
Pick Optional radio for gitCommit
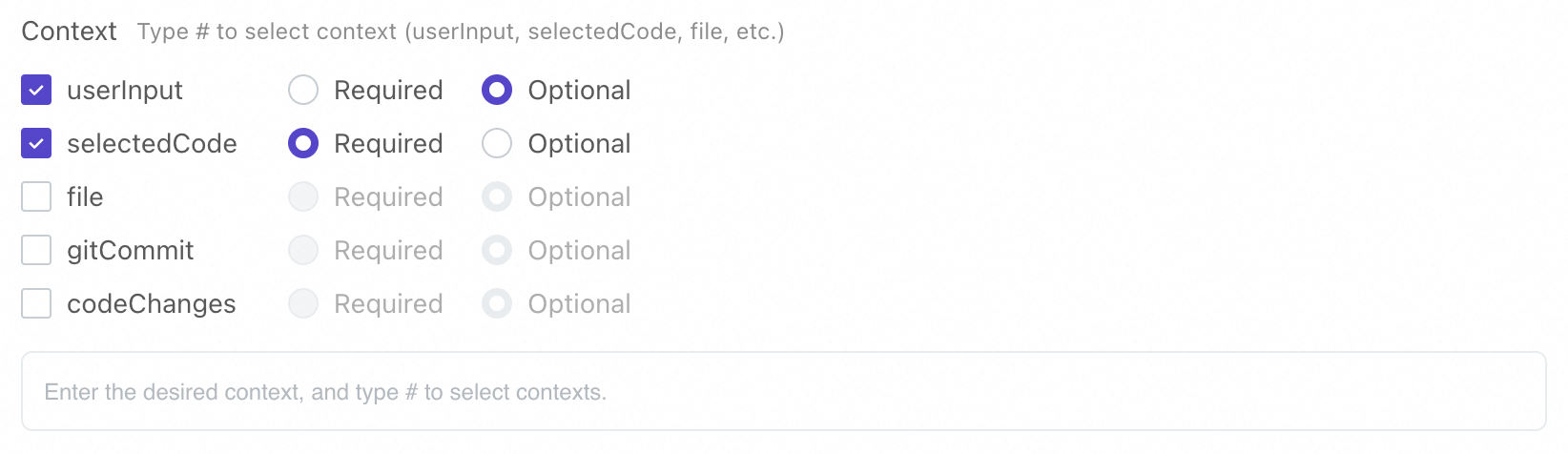(497, 251)
